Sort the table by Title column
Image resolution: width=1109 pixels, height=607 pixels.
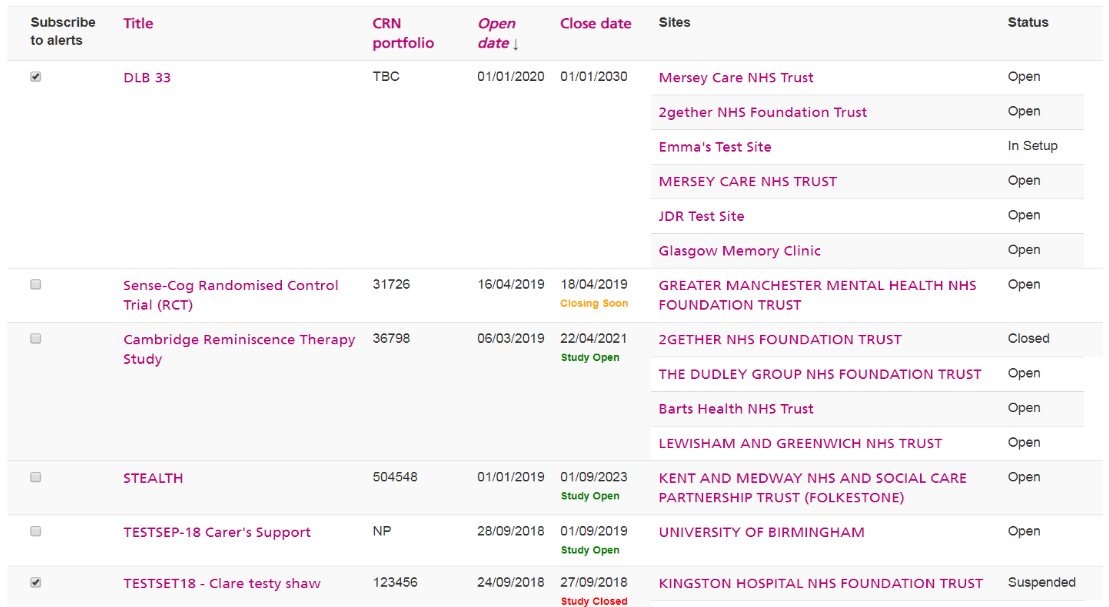click(138, 23)
